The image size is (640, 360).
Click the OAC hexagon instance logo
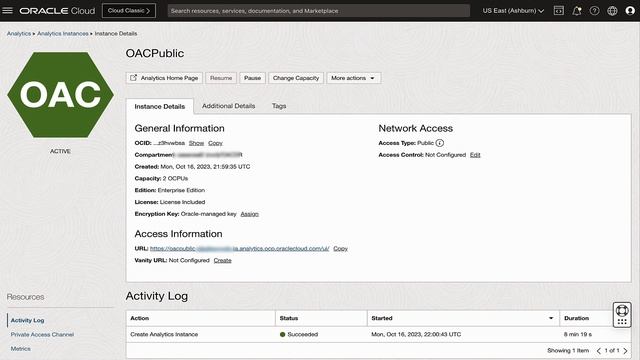pos(60,95)
